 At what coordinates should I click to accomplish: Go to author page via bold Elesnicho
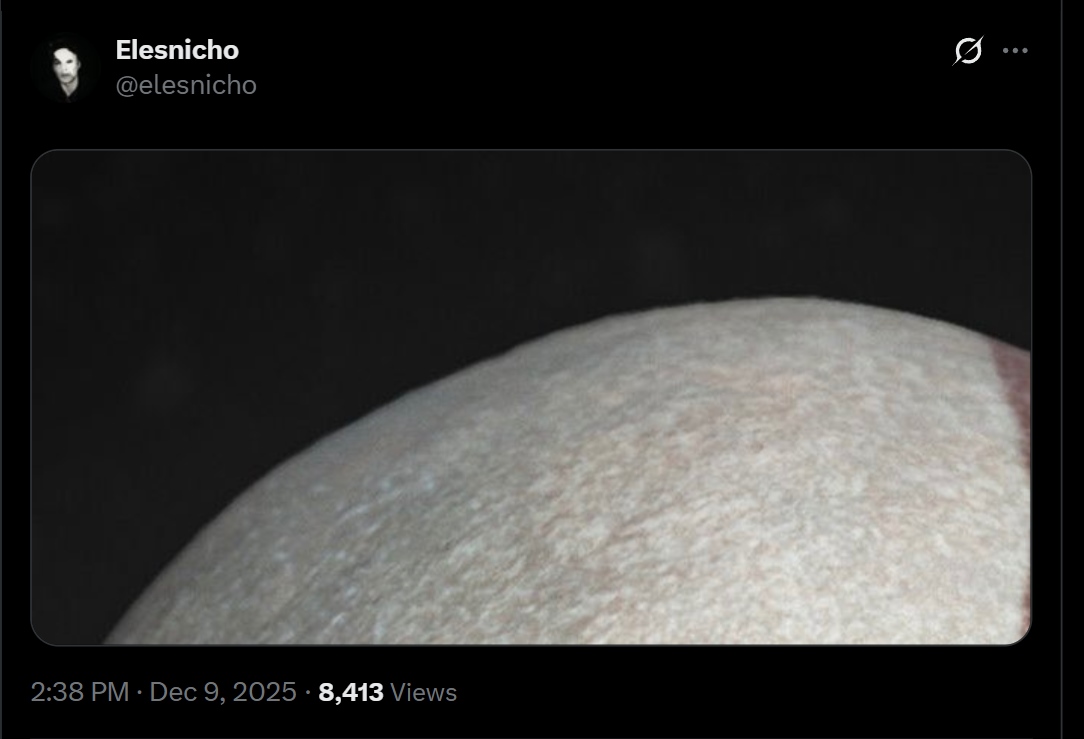(x=177, y=50)
